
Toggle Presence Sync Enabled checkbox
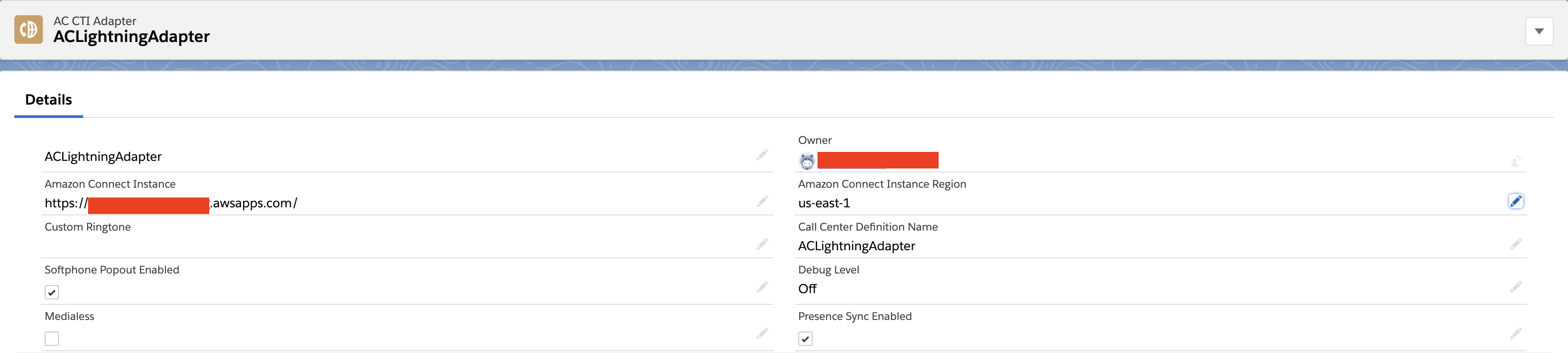click(x=805, y=339)
